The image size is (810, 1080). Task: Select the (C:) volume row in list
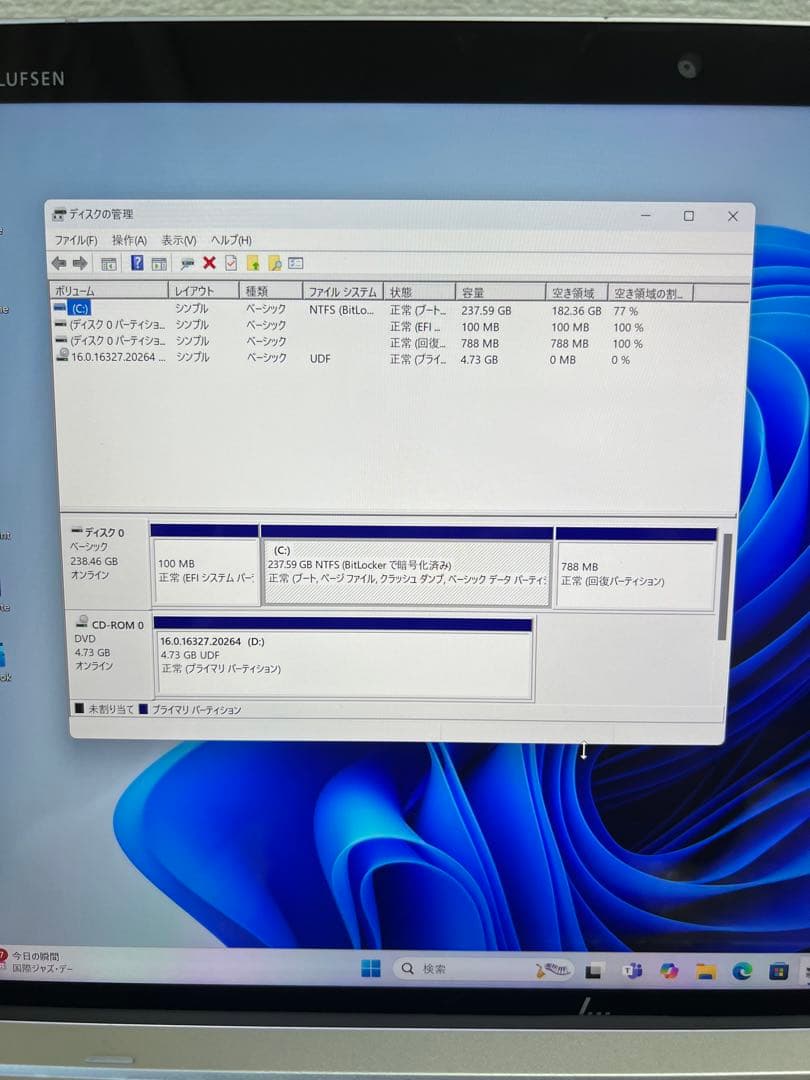point(80,309)
